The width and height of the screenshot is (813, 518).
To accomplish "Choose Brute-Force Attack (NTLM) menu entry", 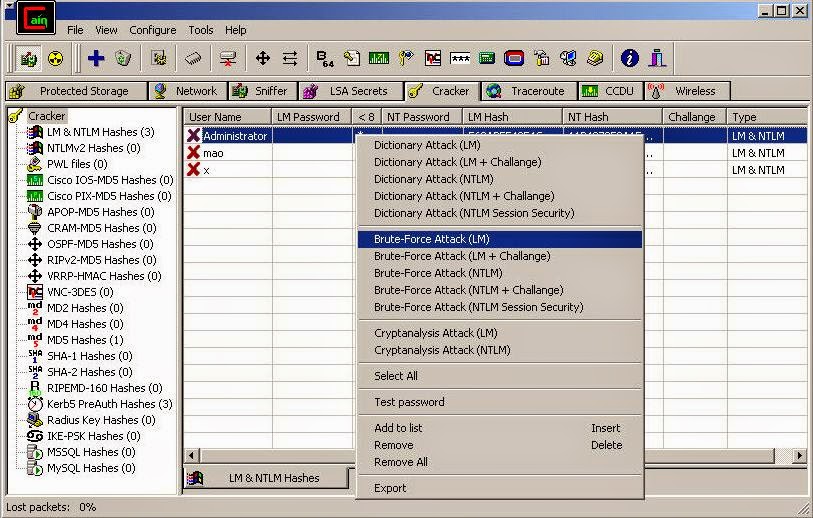I will point(438,273).
